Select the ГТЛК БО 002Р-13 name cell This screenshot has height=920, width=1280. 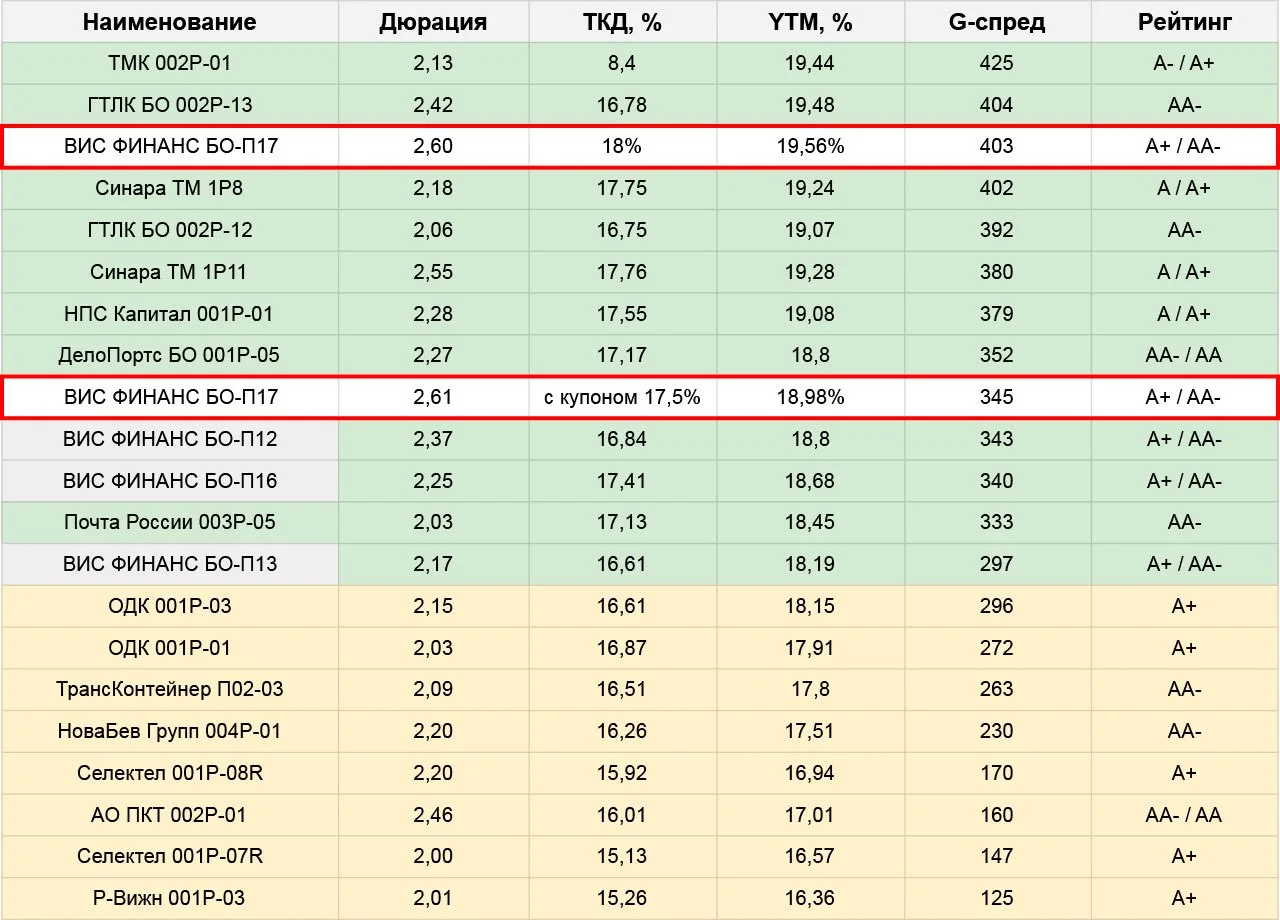tap(169, 105)
